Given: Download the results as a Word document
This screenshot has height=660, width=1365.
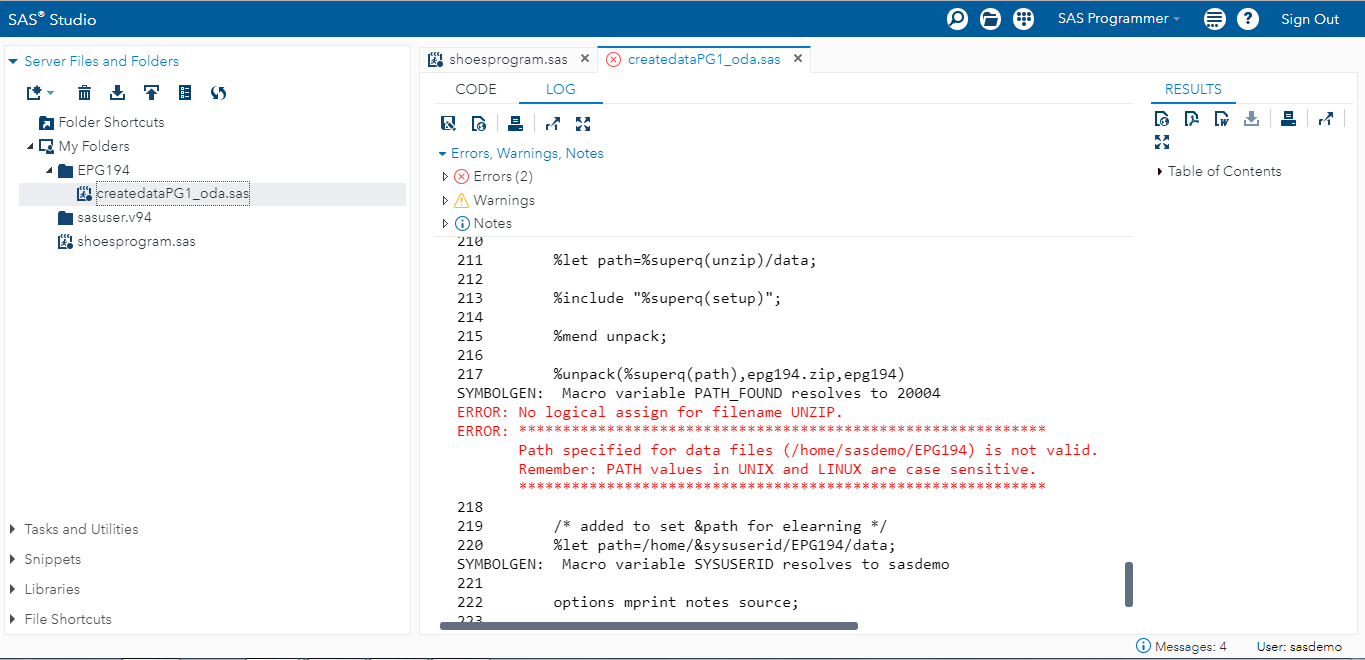Looking at the screenshot, I should coord(1221,118).
